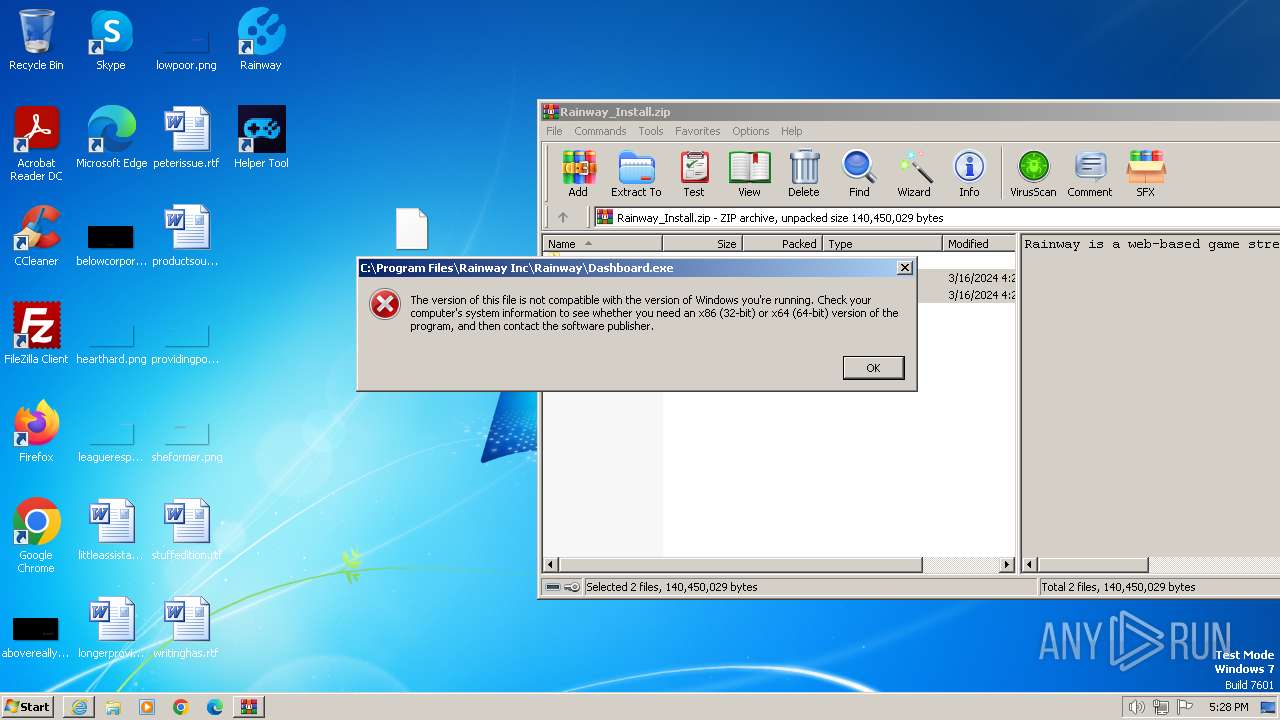Click the drive icon in WinRAR status bar

pos(552,587)
